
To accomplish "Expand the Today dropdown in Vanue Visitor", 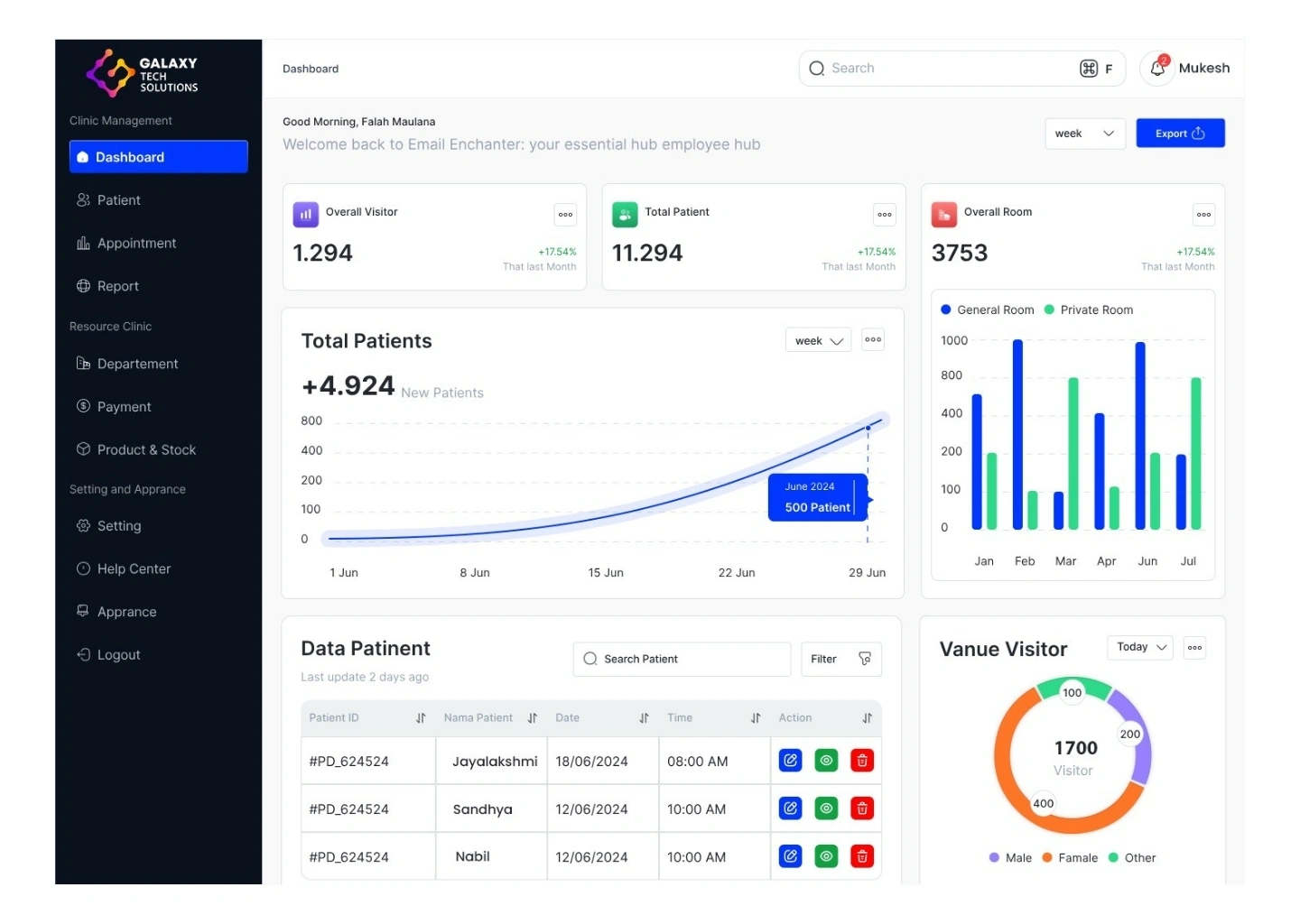I will tap(1139, 647).
